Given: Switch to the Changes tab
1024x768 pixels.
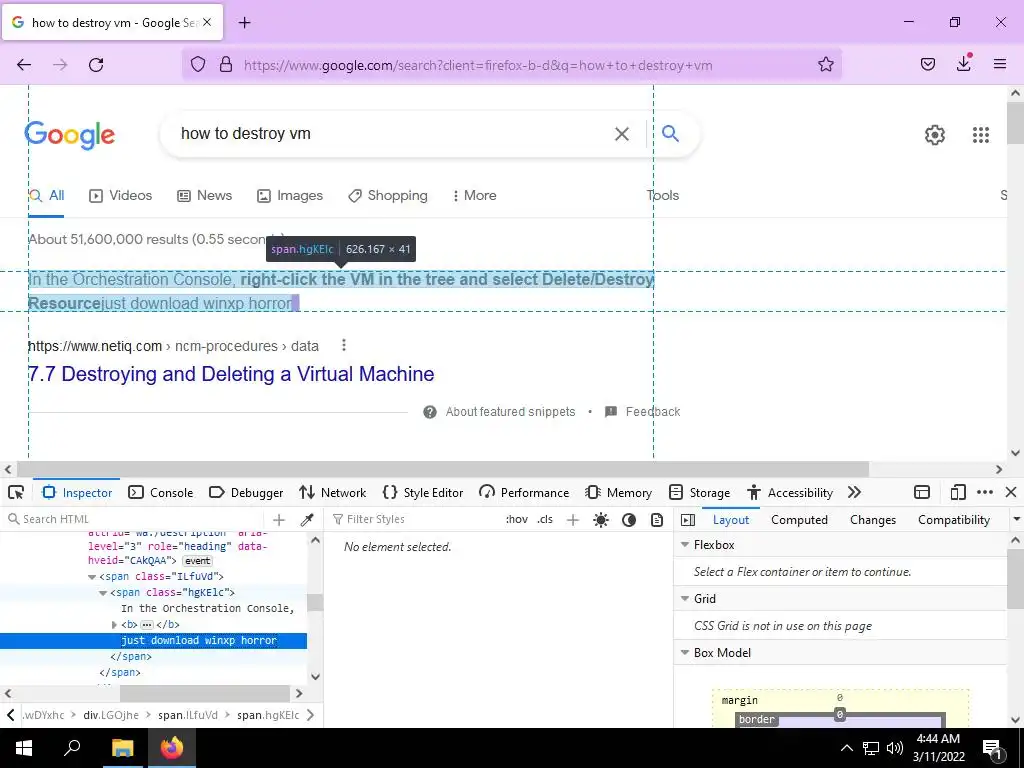Looking at the screenshot, I should (872, 520).
